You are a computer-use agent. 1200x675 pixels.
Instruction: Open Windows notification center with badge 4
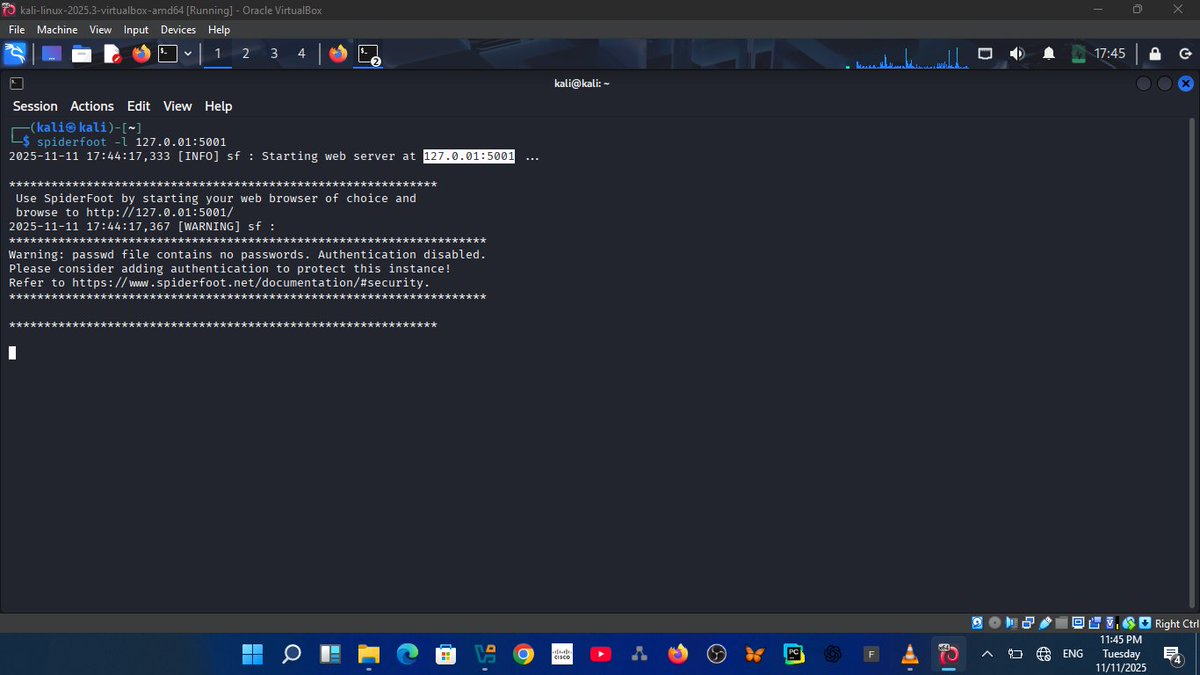(x=1173, y=655)
